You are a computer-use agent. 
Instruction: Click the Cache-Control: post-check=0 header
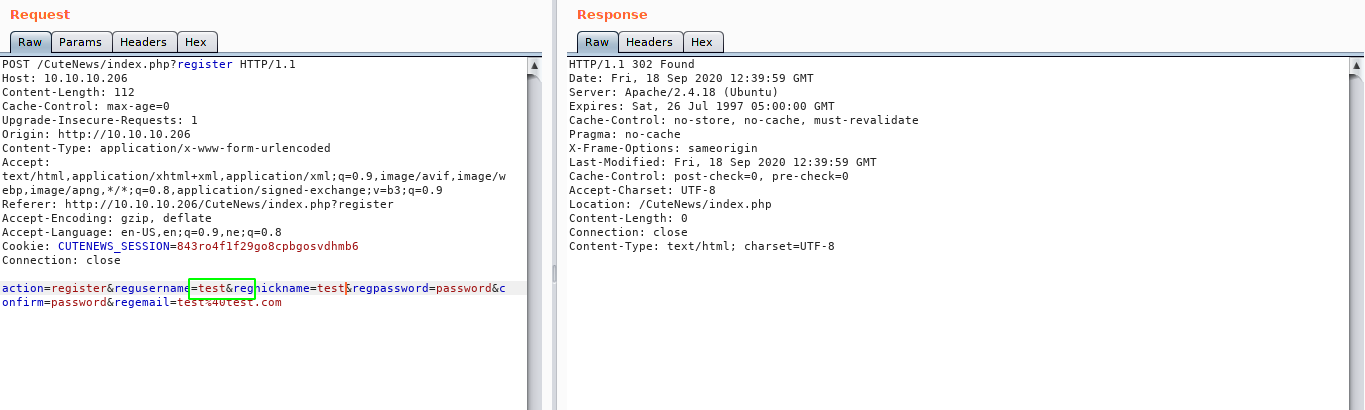pos(709,176)
